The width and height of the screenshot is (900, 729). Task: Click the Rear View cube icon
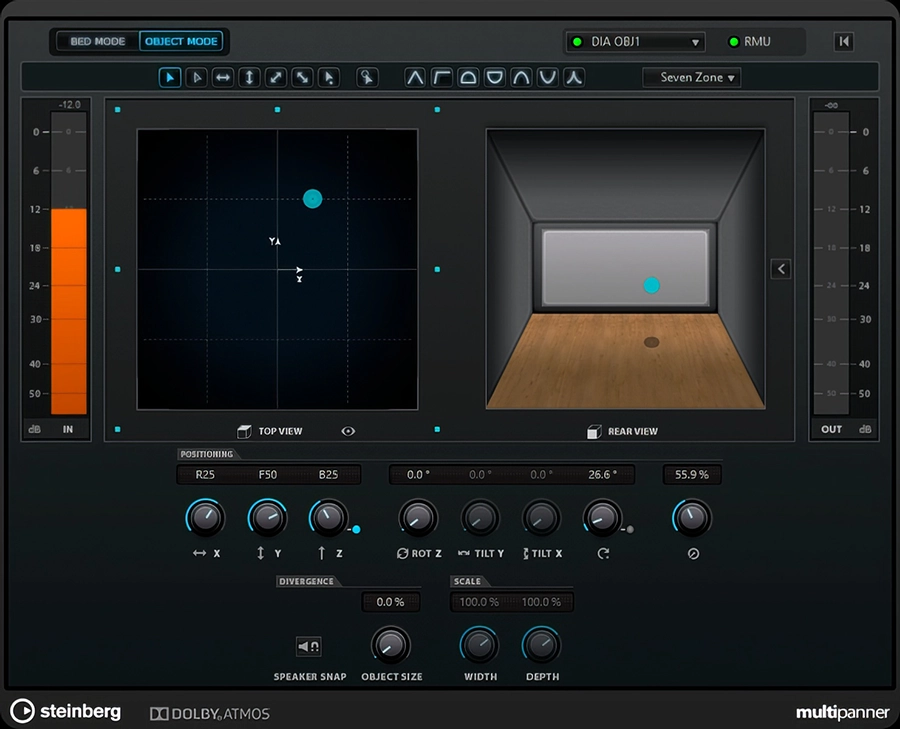(594, 431)
